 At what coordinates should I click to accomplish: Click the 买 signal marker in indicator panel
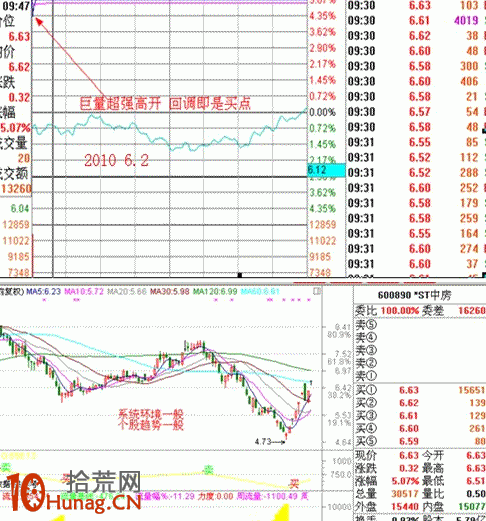pos(294,483)
